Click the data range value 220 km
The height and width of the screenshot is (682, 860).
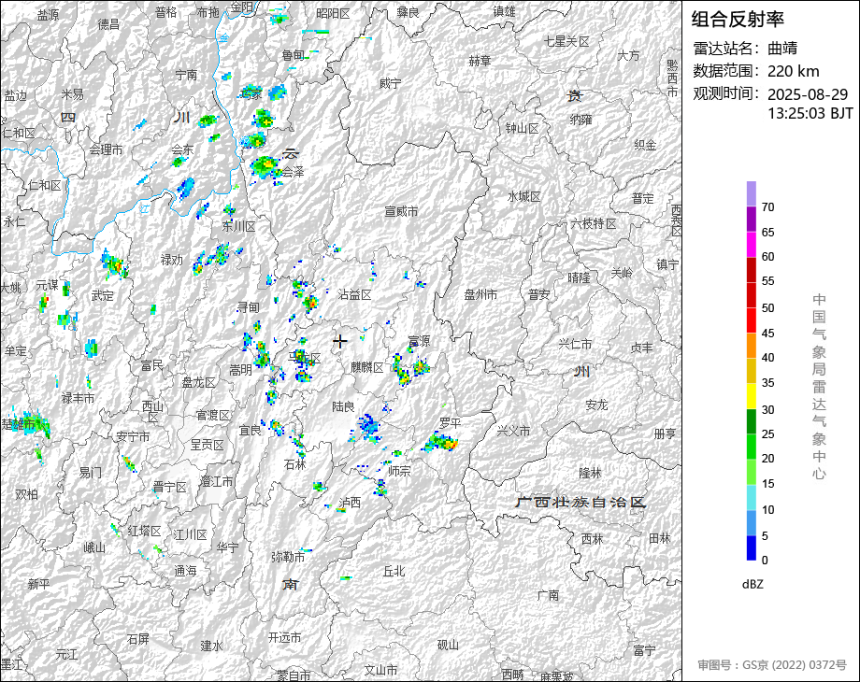pyautogui.click(x=793, y=71)
